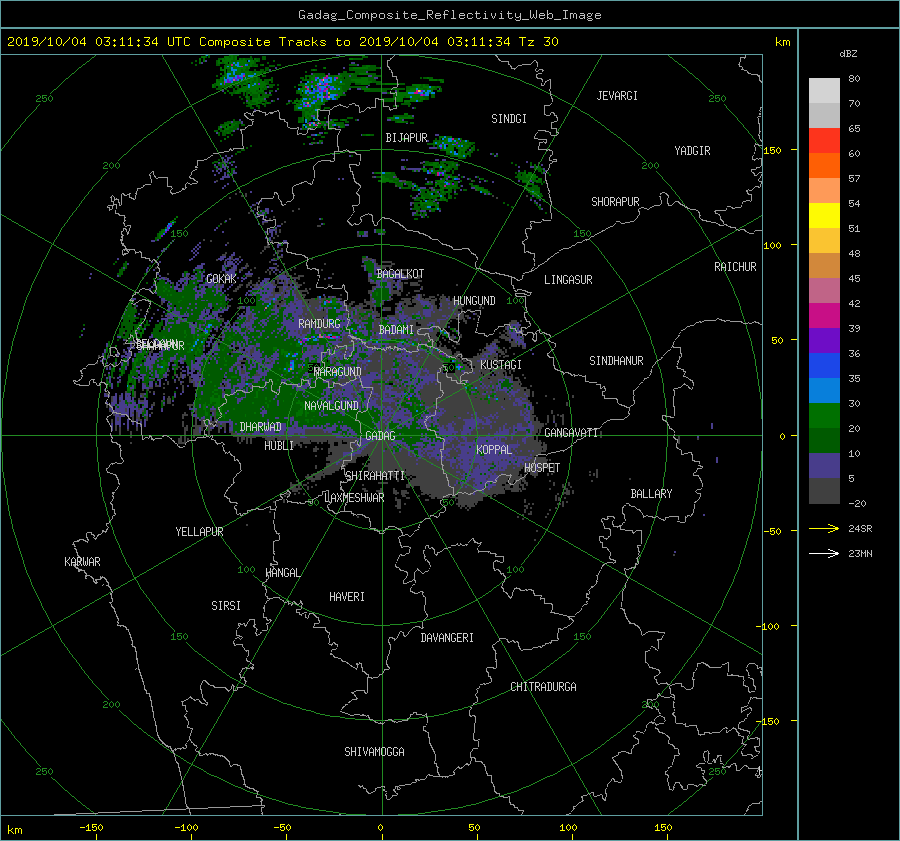The width and height of the screenshot is (900, 841).
Task: Click the Gadag Composite Reflectivity title
Action: [x=449, y=15]
